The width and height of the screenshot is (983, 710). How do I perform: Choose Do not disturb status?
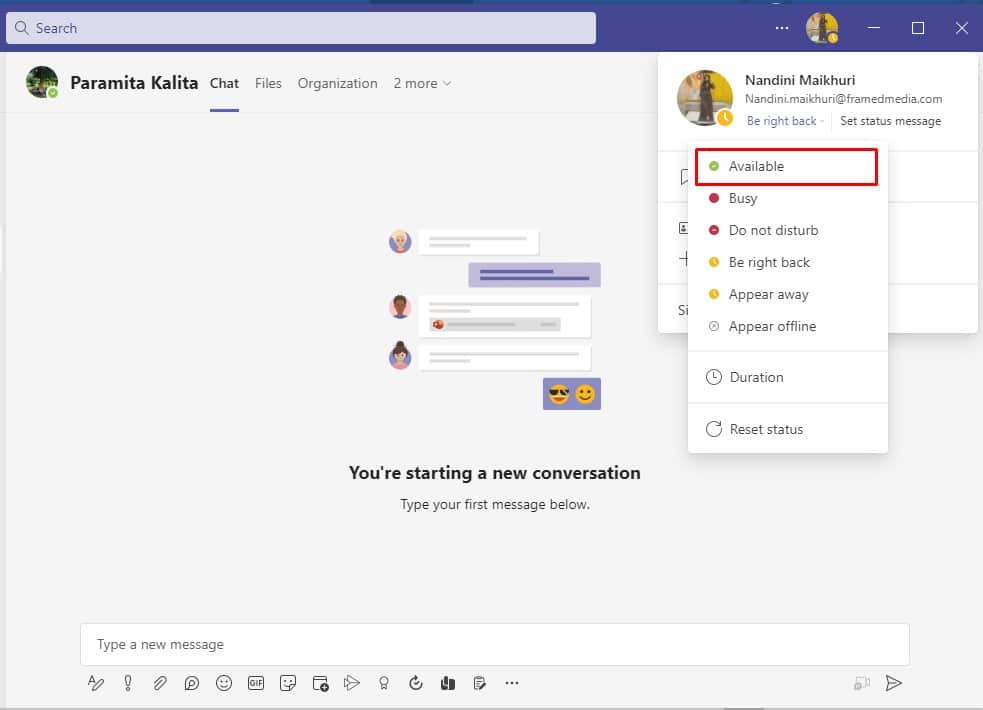[x=772, y=230]
